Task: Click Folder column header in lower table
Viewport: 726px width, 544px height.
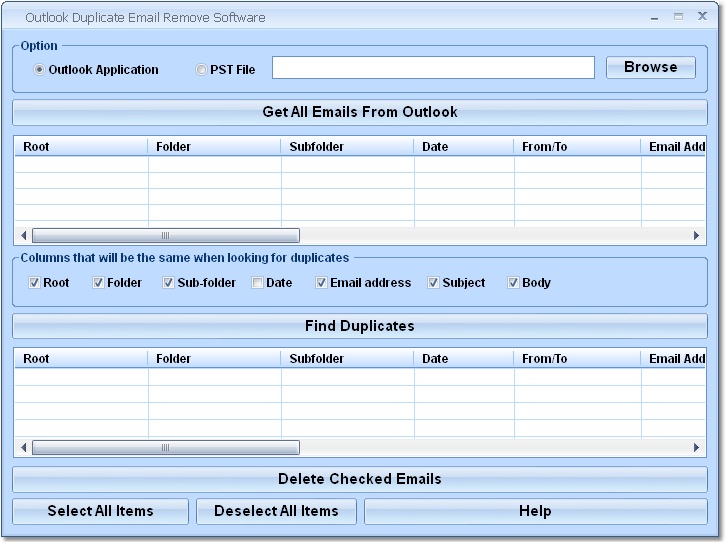Action: pos(214,359)
